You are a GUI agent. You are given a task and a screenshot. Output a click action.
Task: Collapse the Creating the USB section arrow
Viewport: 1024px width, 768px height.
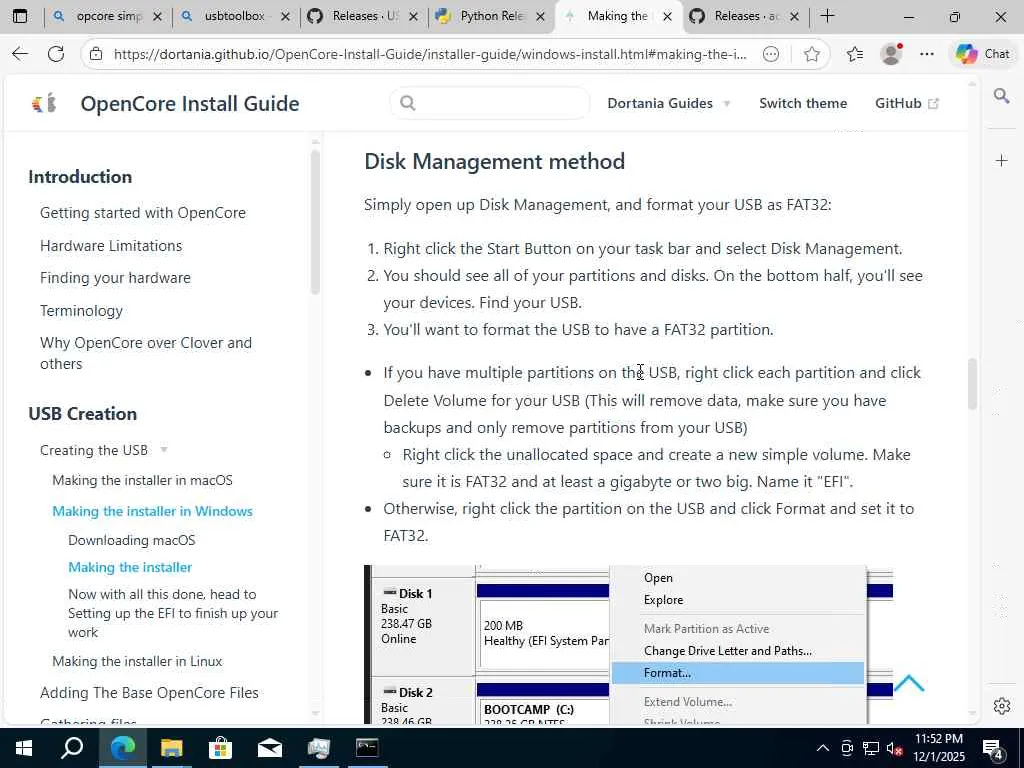pyautogui.click(x=164, y=450)
